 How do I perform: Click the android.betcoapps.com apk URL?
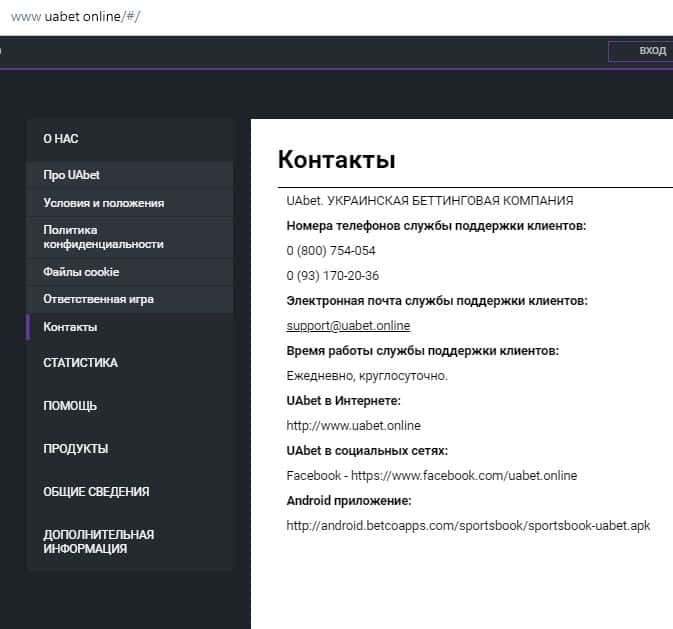point(468,526)
